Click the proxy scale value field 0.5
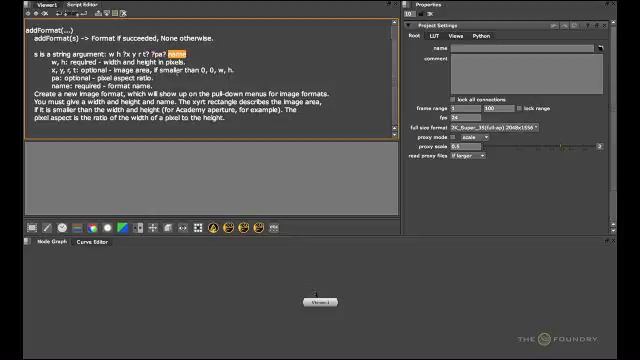This screenshot has width=640, height=360. (466, 147)
